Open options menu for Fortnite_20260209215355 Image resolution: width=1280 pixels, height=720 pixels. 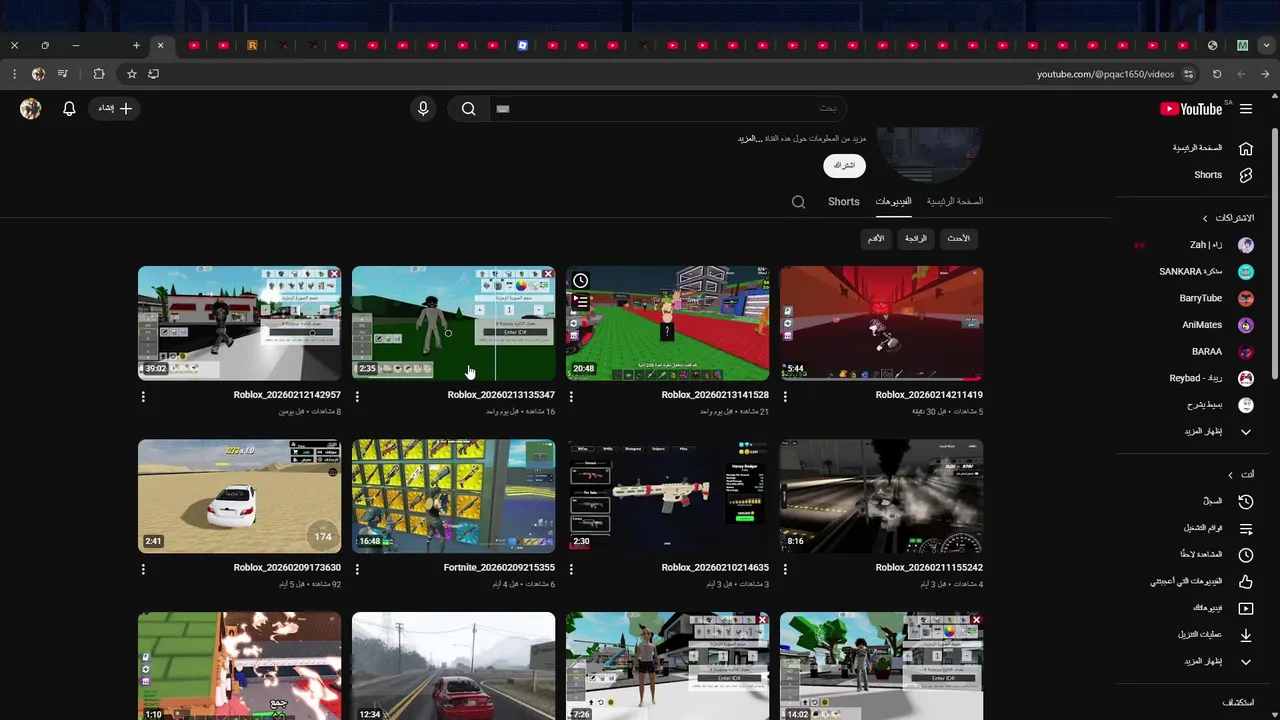point(357,569)
